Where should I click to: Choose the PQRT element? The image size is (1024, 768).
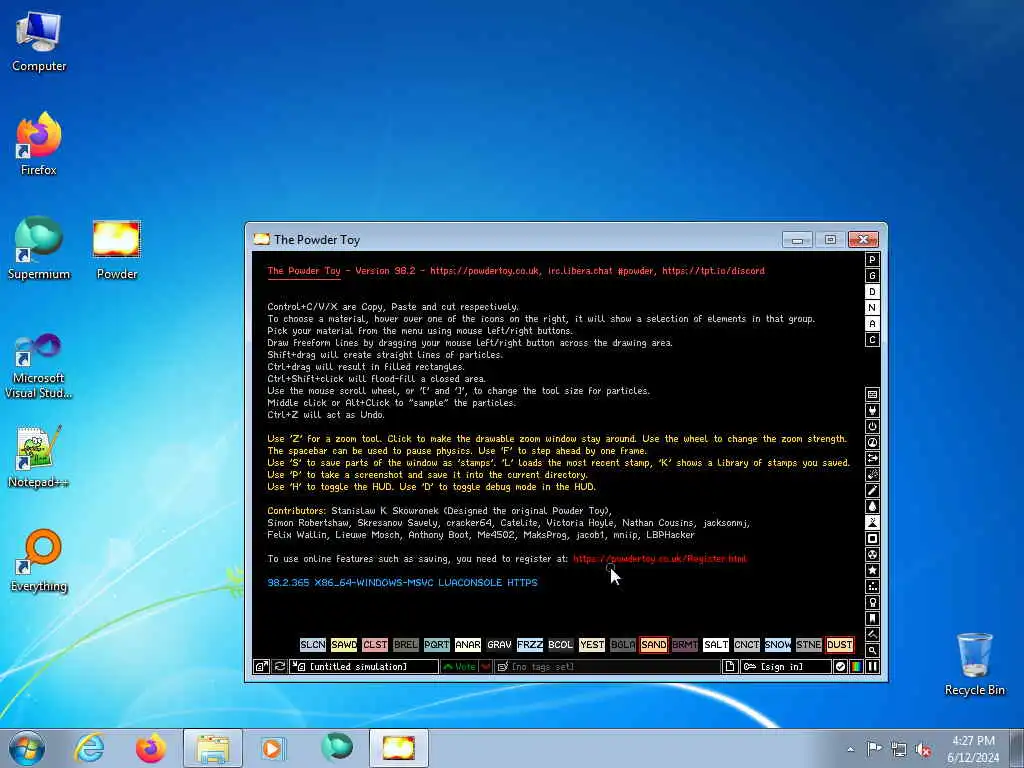tap(437, 645)
